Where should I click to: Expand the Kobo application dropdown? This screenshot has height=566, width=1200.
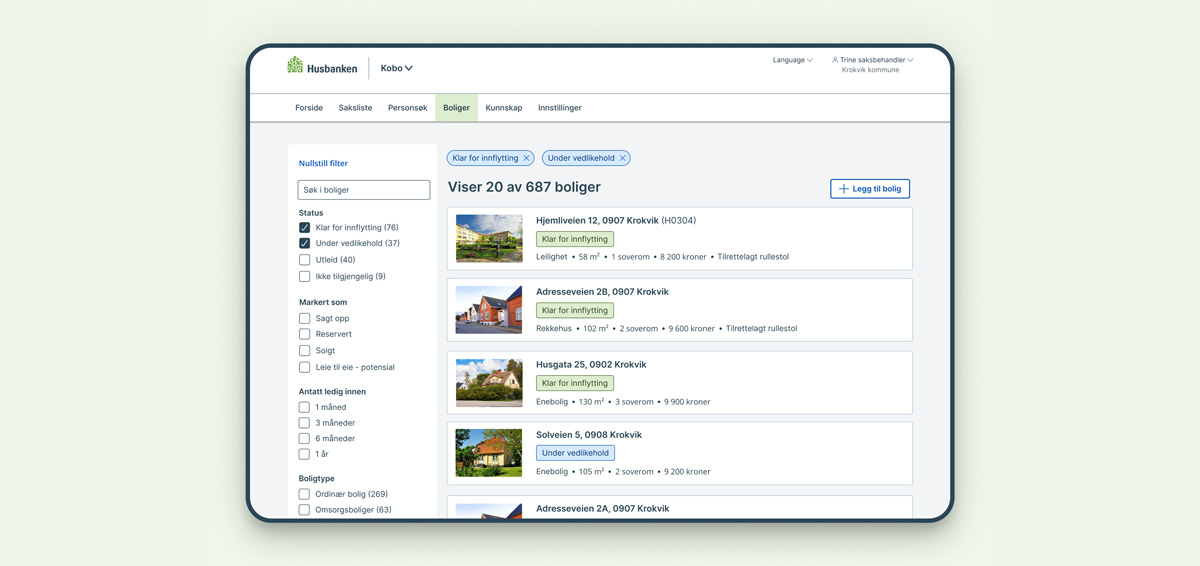pyautogui.click(x=397, y=68)
